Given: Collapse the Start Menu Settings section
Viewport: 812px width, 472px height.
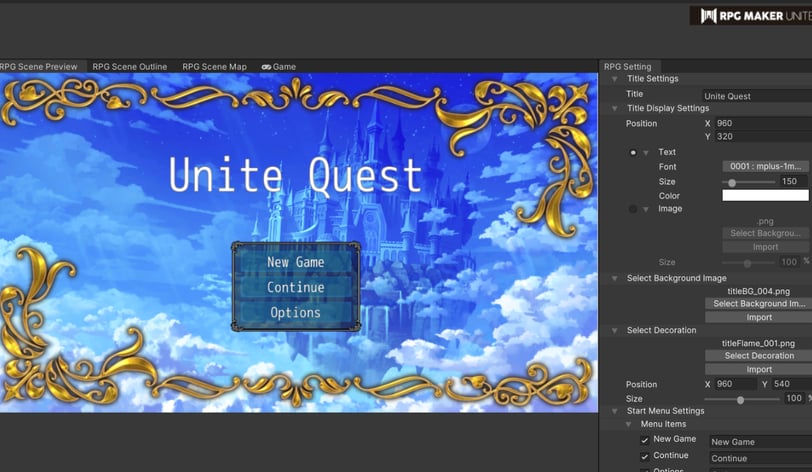Looking at the screenshot, I should coord(614,411).
